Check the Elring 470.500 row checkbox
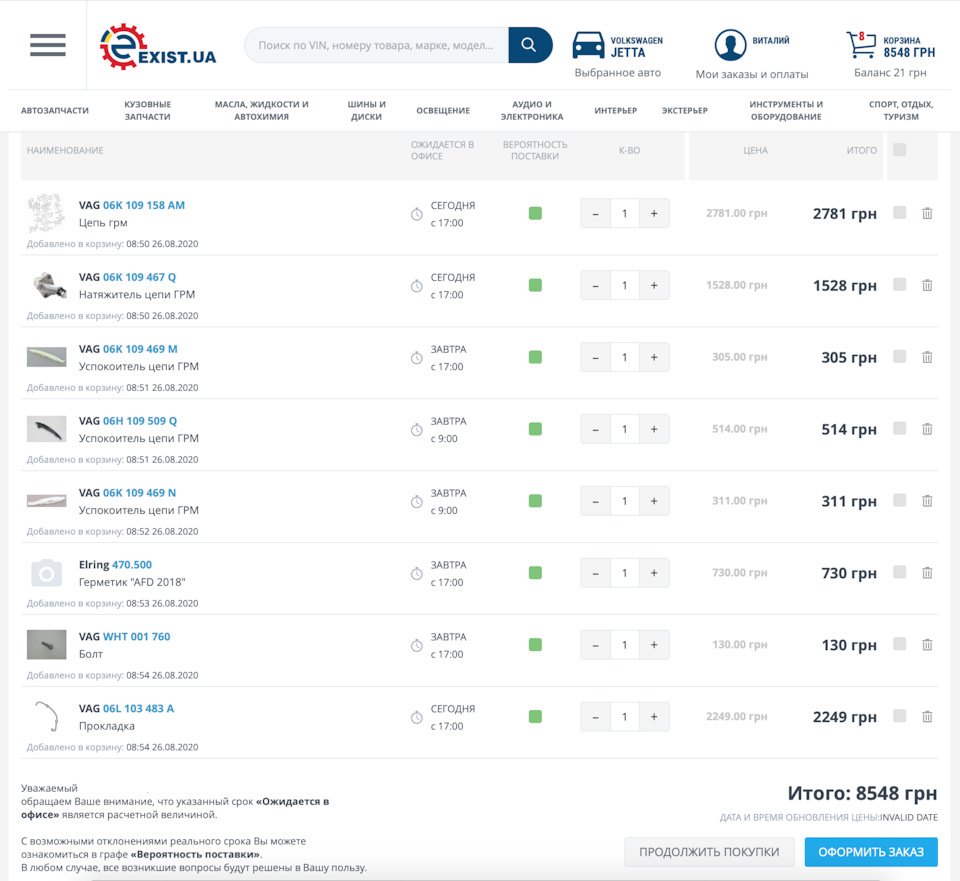This screenshot has width=960, height=881. (x=899, y=572)
